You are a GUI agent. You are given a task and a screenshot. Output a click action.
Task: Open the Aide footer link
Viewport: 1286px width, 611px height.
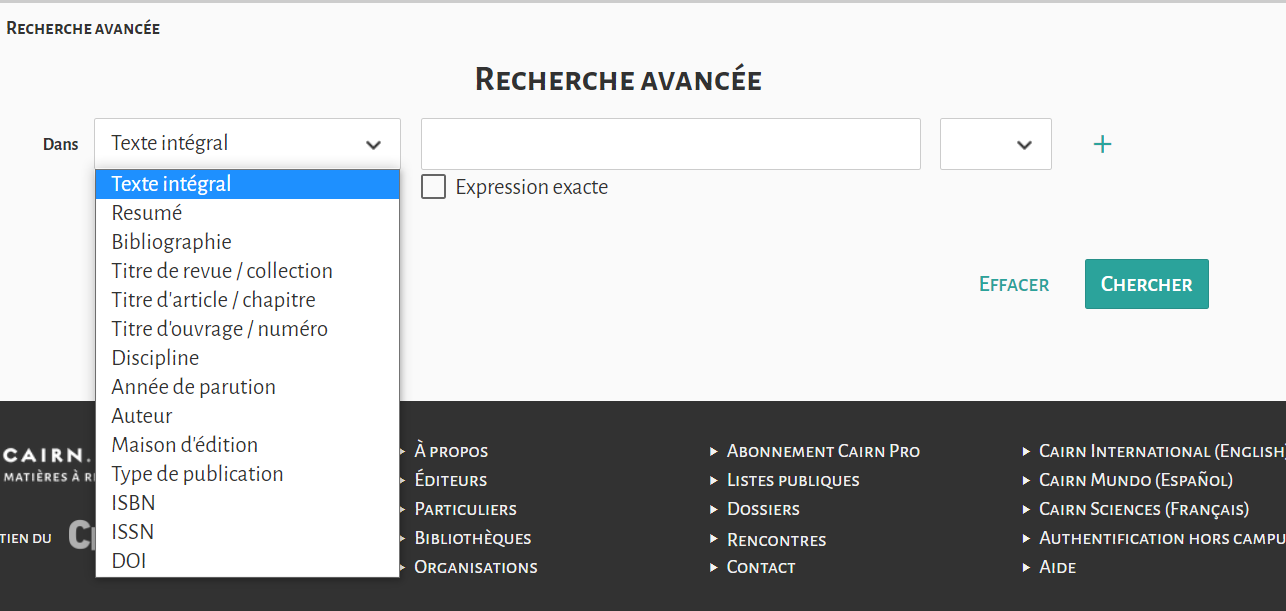coord(1057,567)
